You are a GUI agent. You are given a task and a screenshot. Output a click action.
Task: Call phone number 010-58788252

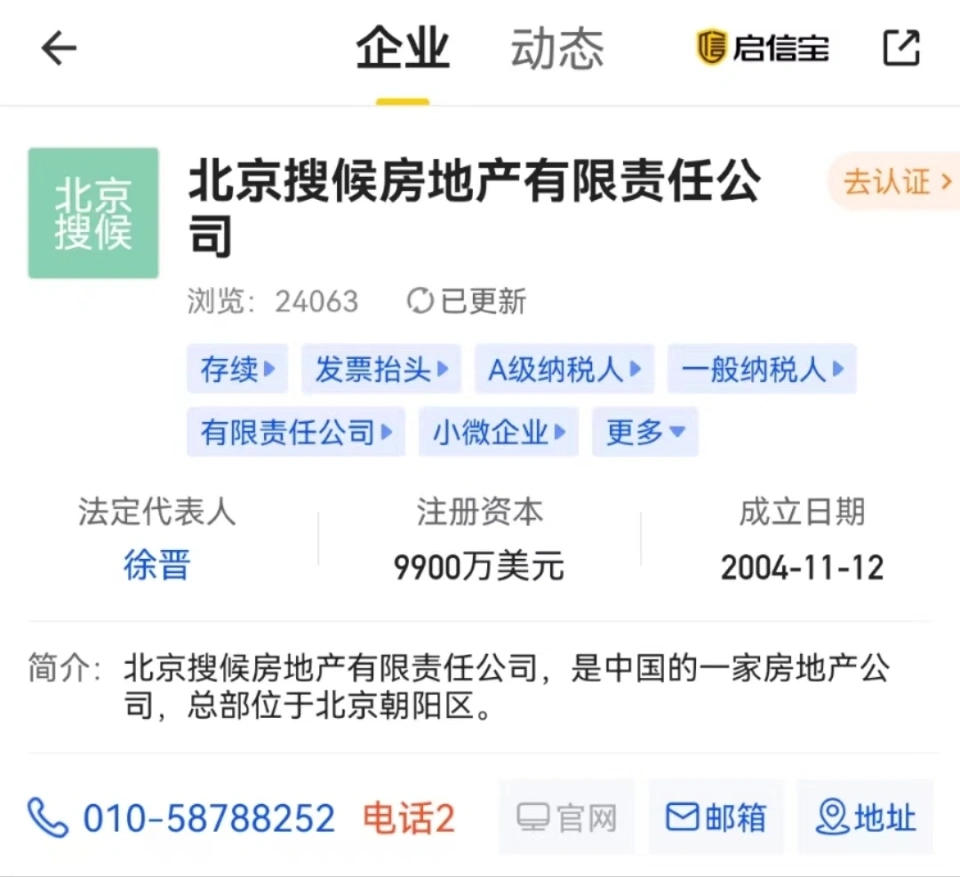click(x=208, y=818)
